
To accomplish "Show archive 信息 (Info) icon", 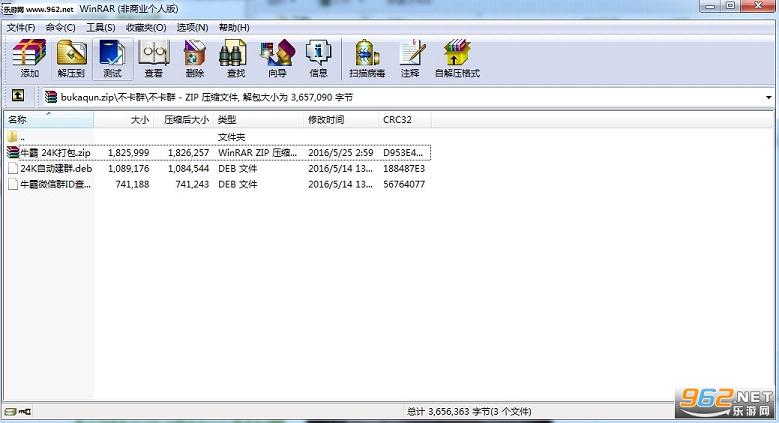I will [318, 59].
